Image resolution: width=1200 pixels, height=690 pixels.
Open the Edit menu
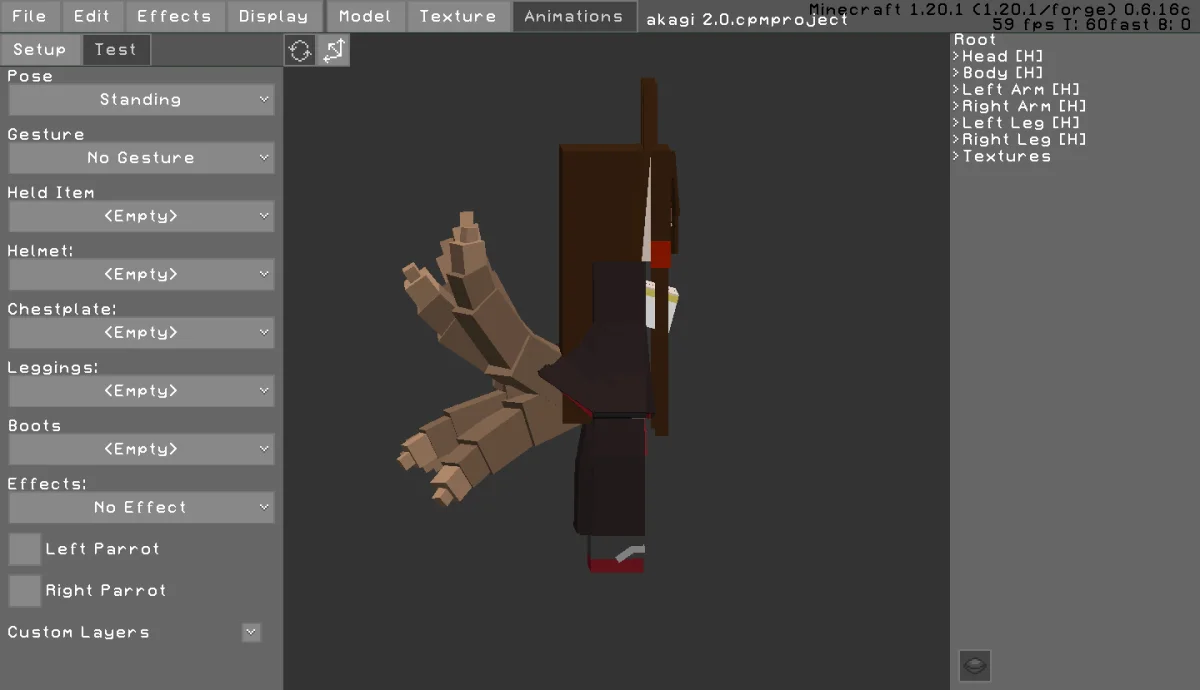pos(92,16)
